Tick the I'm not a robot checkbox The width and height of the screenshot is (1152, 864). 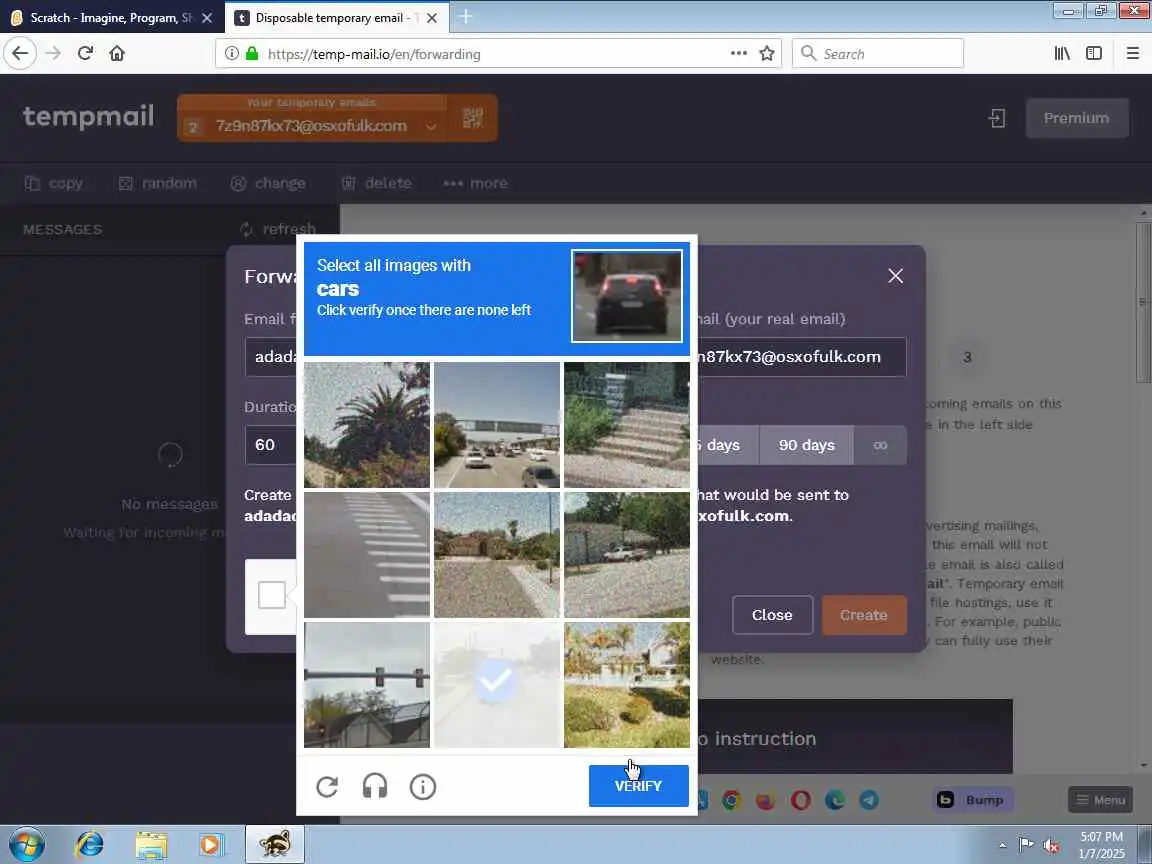click(272, 595)
